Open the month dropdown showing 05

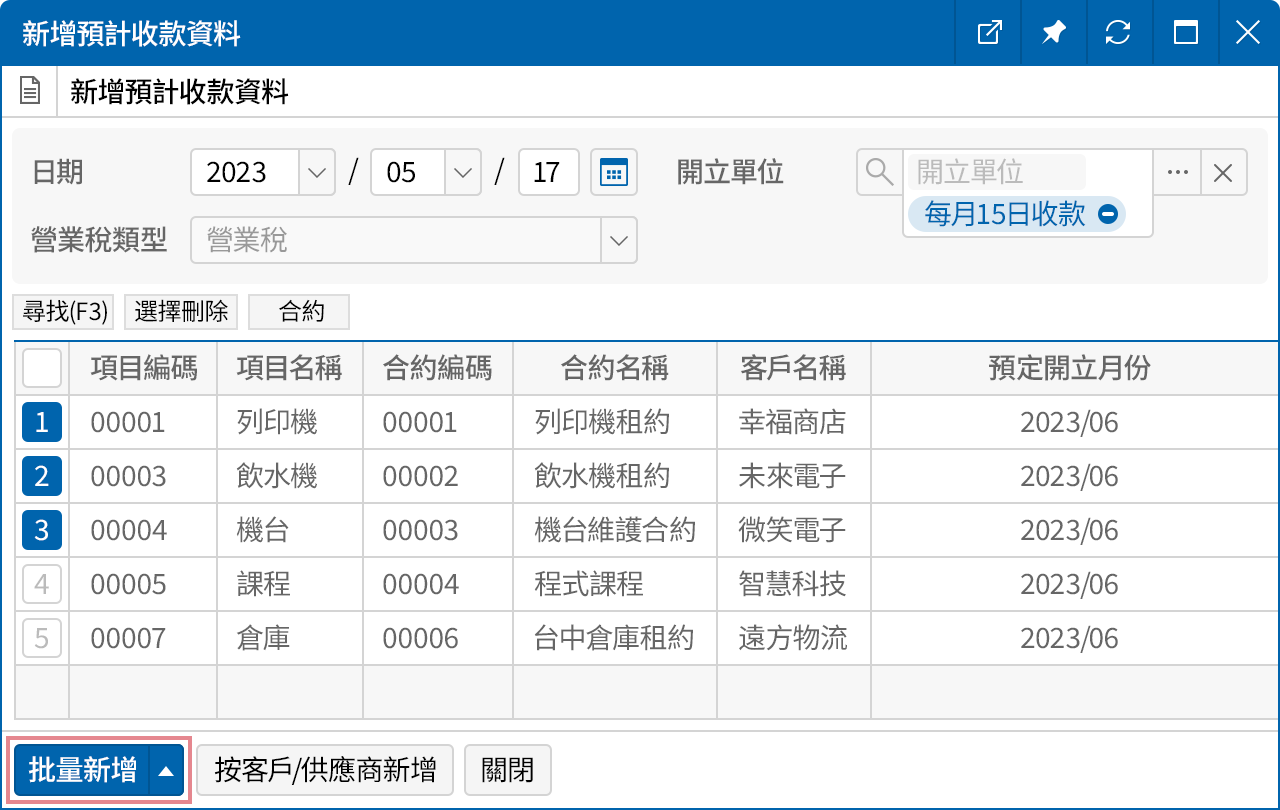coord(462,172)
